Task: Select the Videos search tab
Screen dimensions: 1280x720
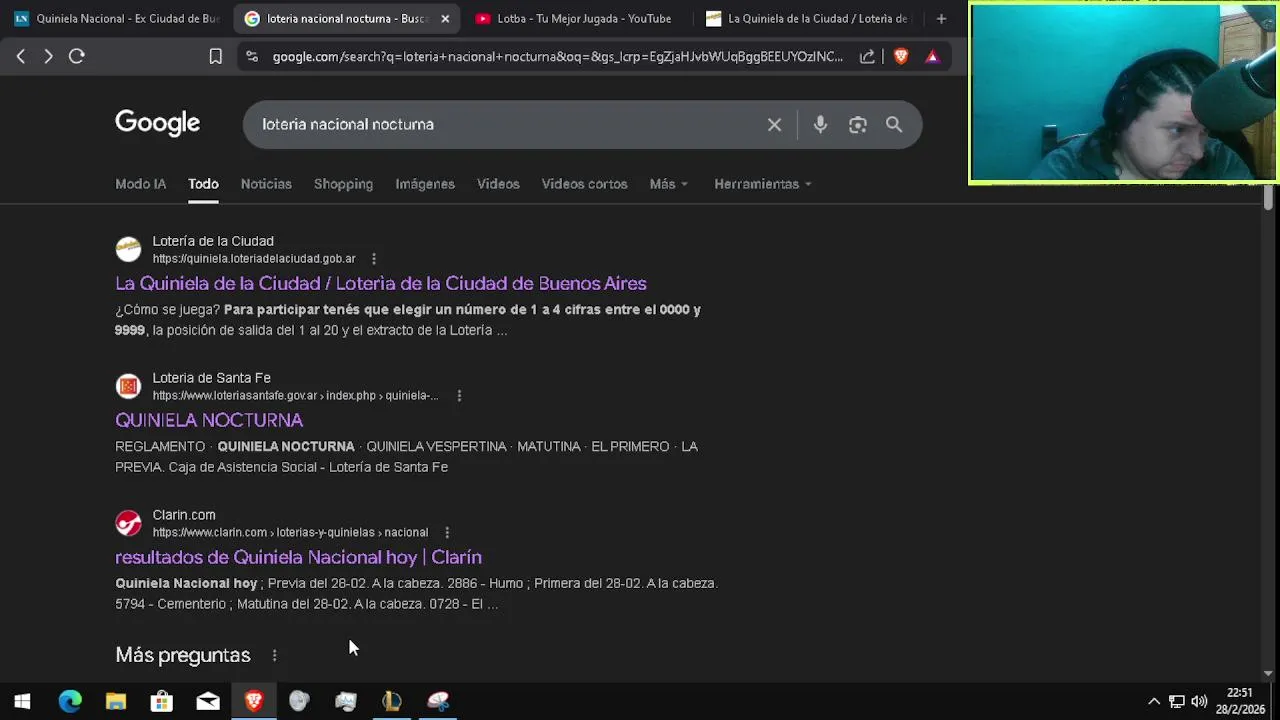Action: [x=498, y=184]
